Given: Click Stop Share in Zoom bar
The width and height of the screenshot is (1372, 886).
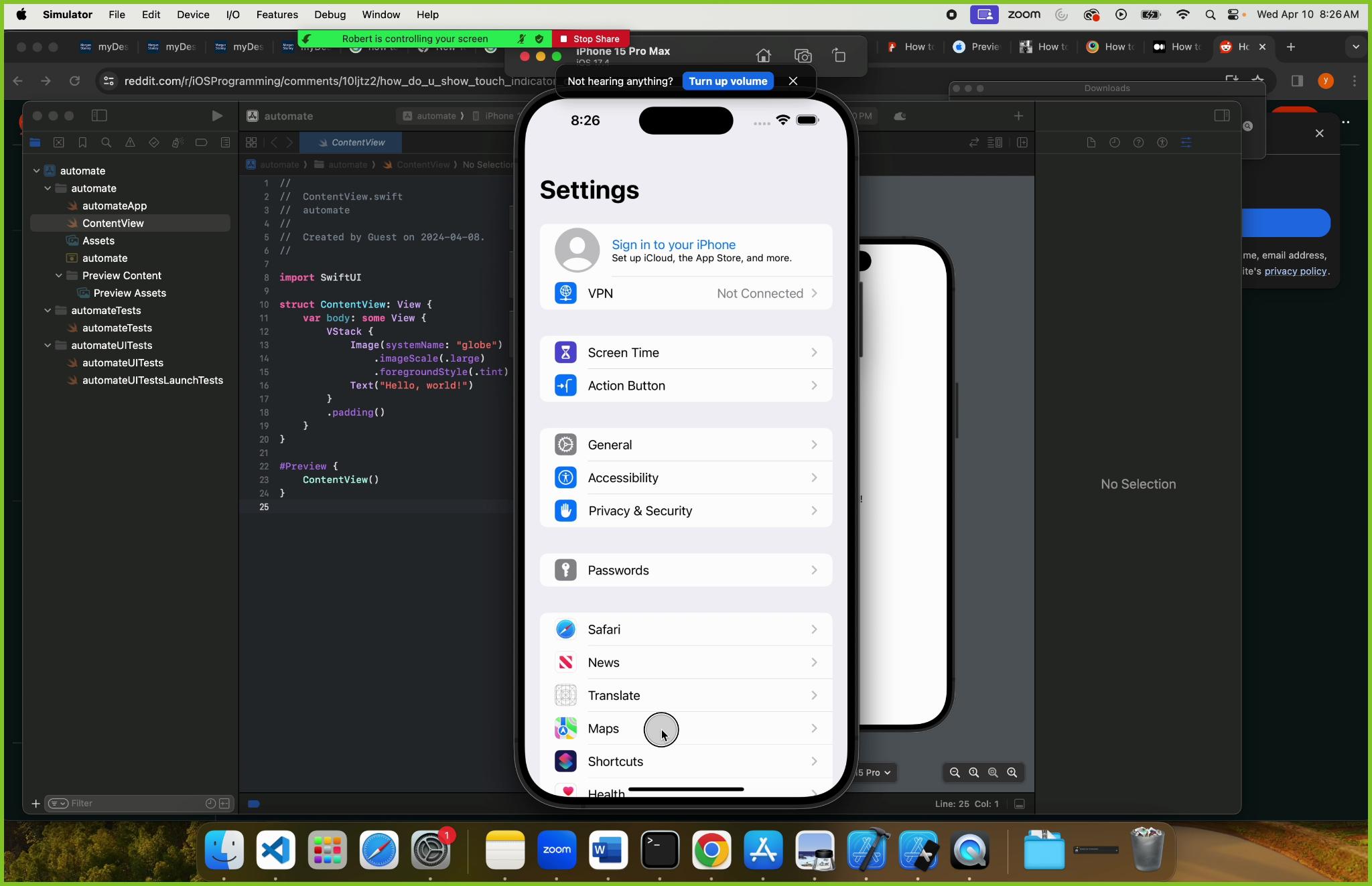Looking at the screenshot, I should click(x=590, y=39).
